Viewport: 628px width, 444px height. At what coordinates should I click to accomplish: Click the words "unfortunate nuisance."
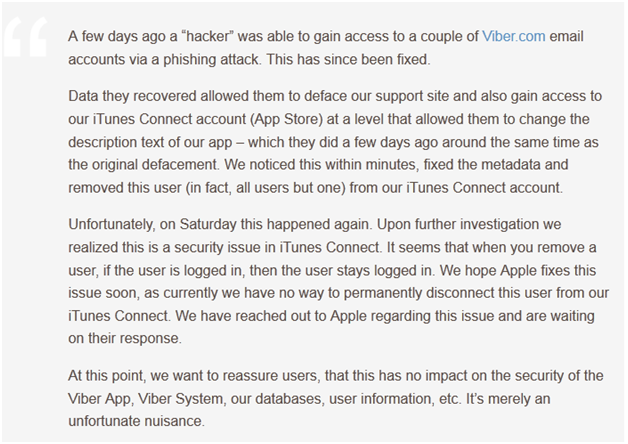pos(137,421)
